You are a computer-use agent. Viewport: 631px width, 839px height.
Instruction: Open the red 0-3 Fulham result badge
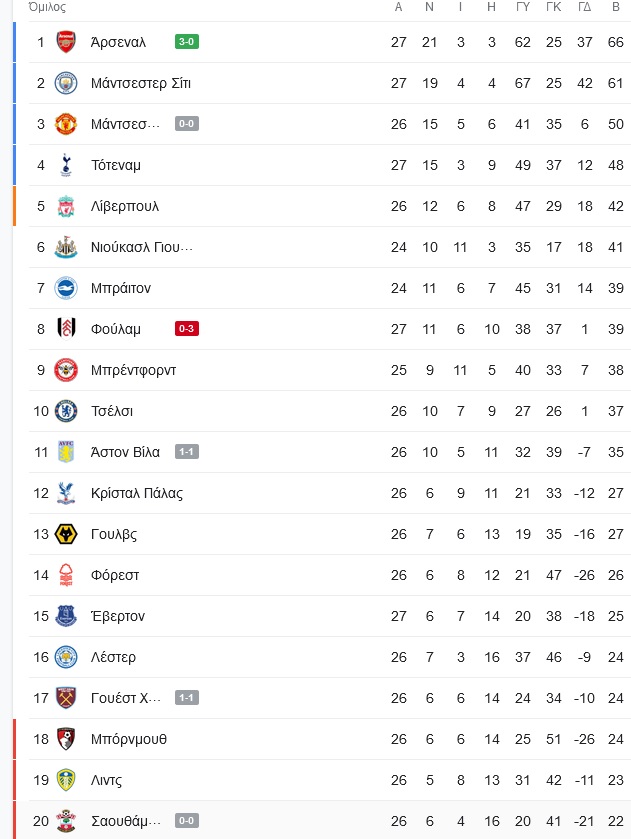tap(187, 329)
